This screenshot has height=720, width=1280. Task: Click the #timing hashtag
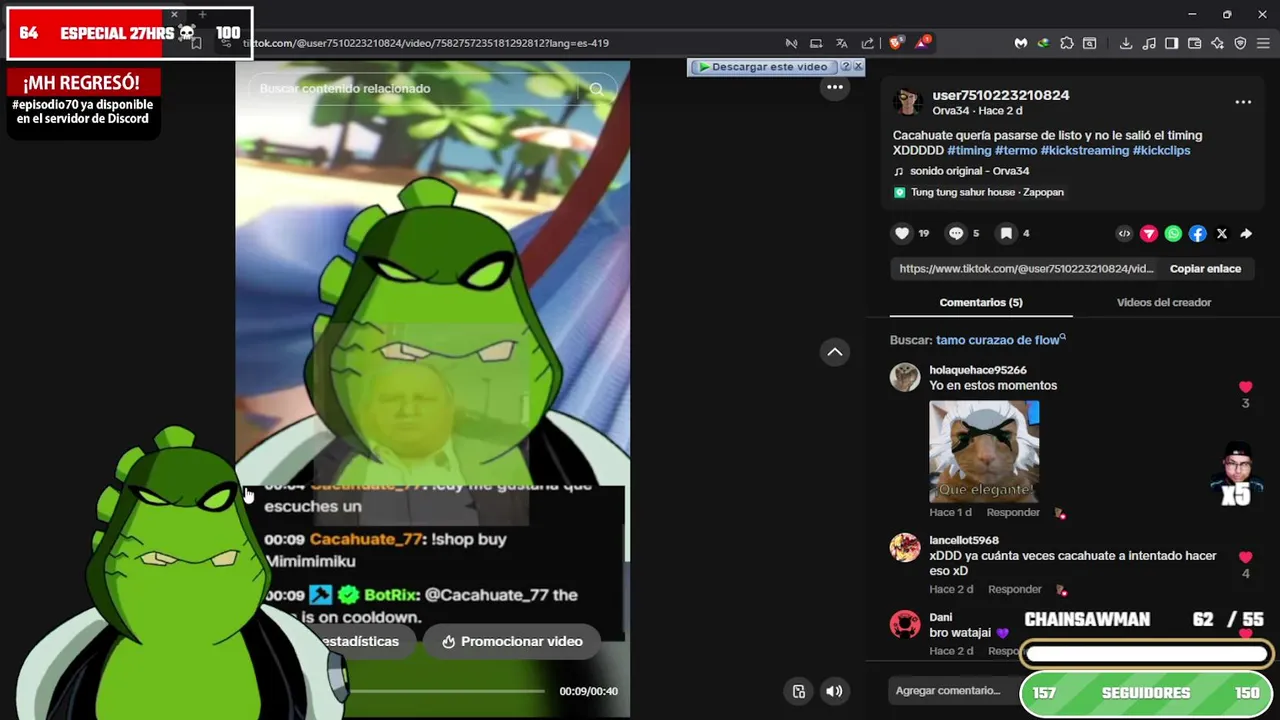[x=969, y=150]
